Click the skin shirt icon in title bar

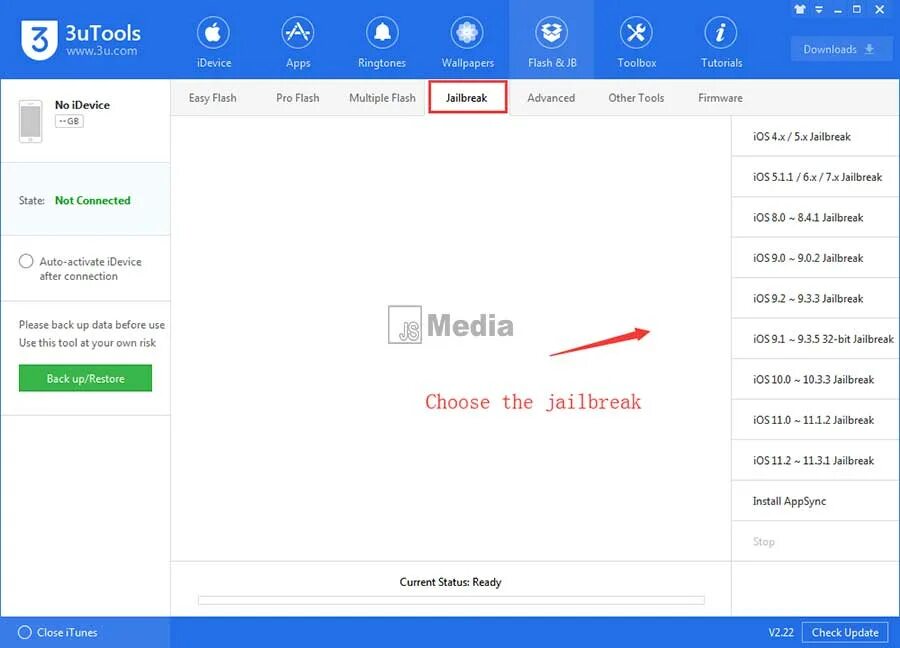tap(800, 10)
